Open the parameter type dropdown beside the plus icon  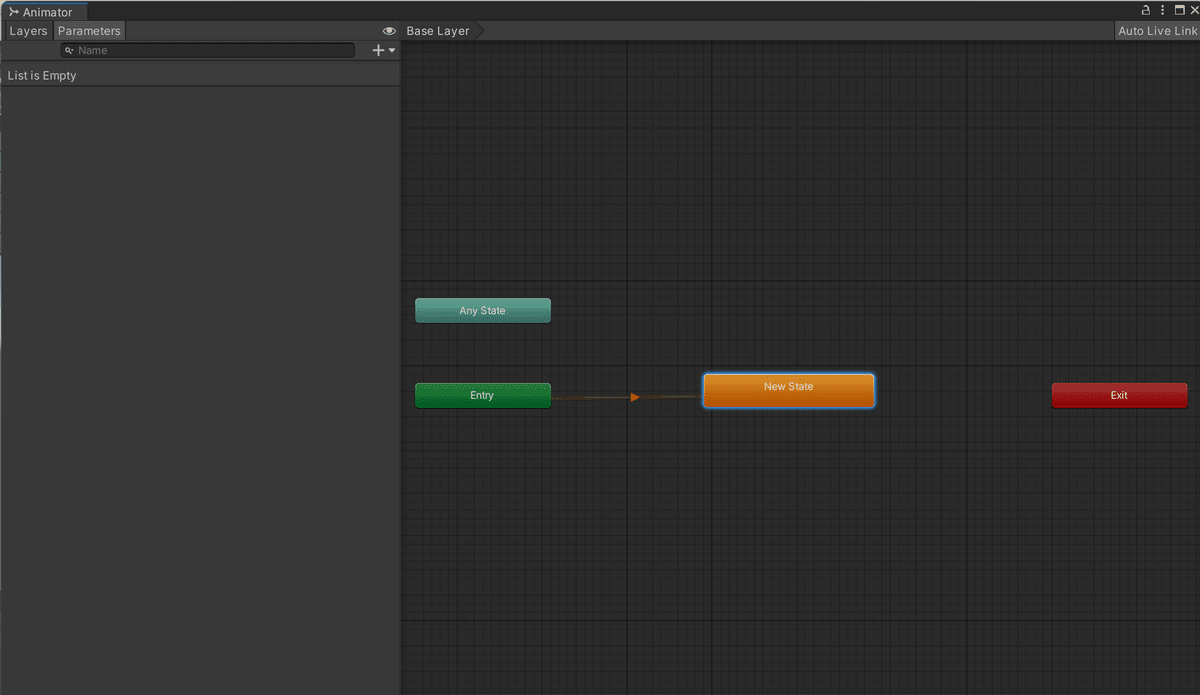391,49
